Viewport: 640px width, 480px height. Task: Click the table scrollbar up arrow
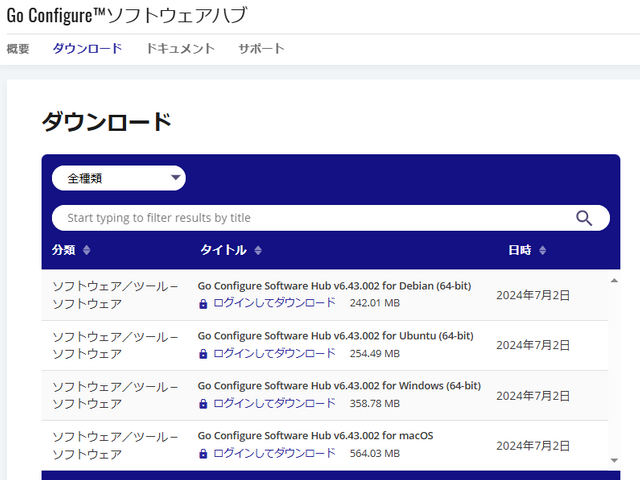pos(614,281)
